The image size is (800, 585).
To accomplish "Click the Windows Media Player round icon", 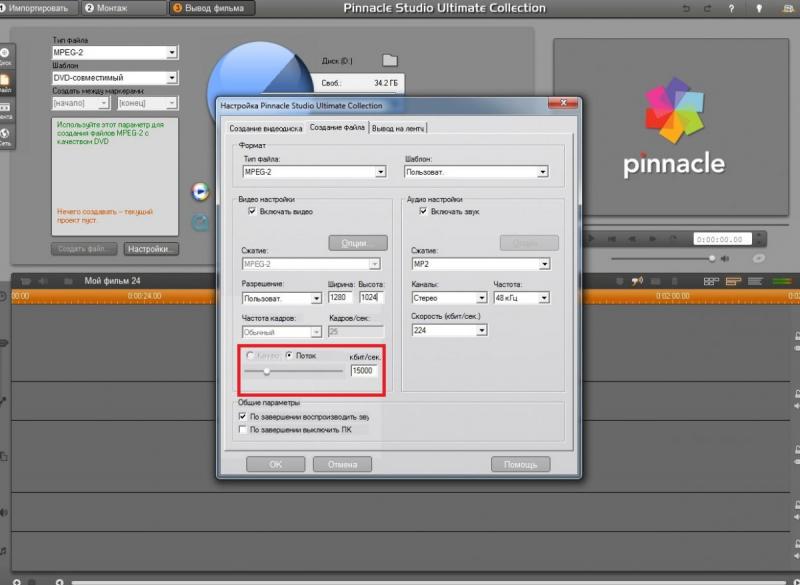I will [200, 191].
